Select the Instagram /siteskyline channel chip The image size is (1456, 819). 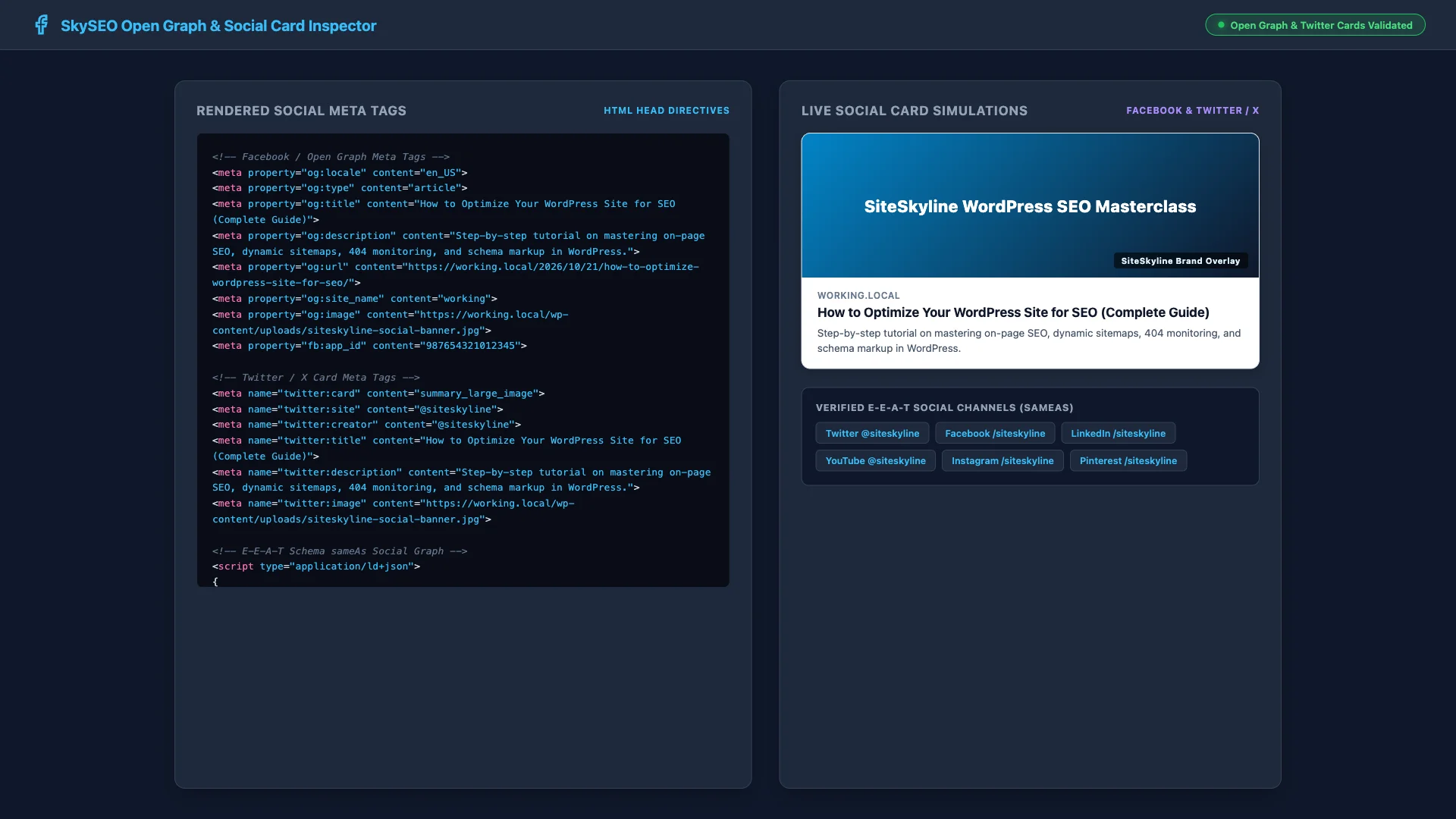pyautogui.click(x=1003, y=460)
